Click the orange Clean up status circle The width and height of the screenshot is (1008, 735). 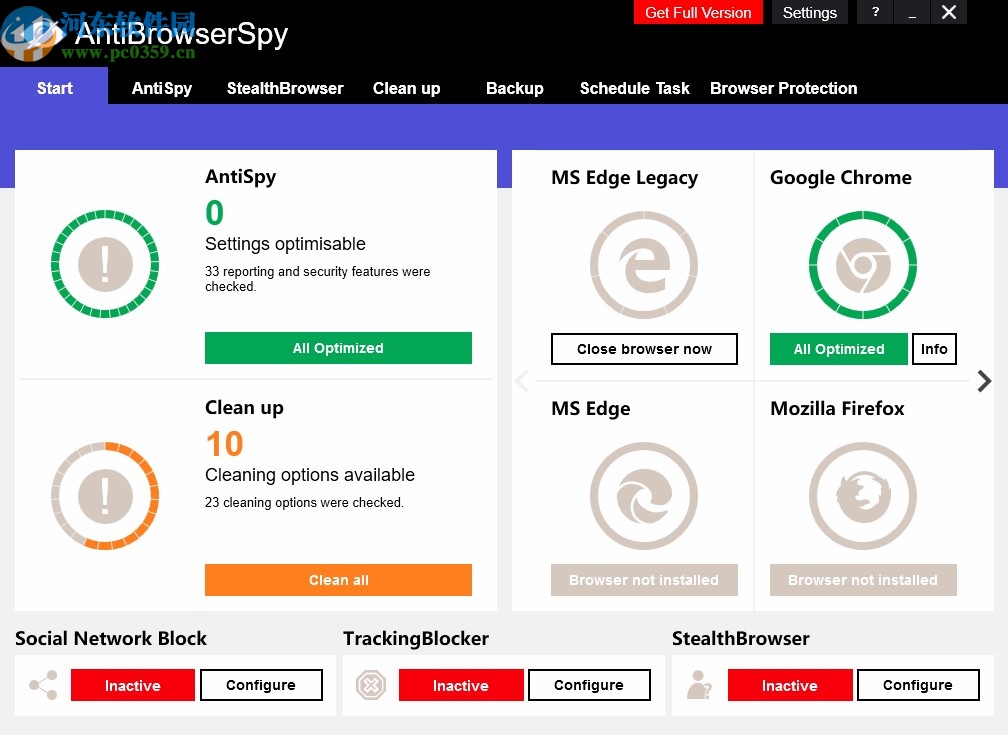pyautogui.click(x=105, y=496)
